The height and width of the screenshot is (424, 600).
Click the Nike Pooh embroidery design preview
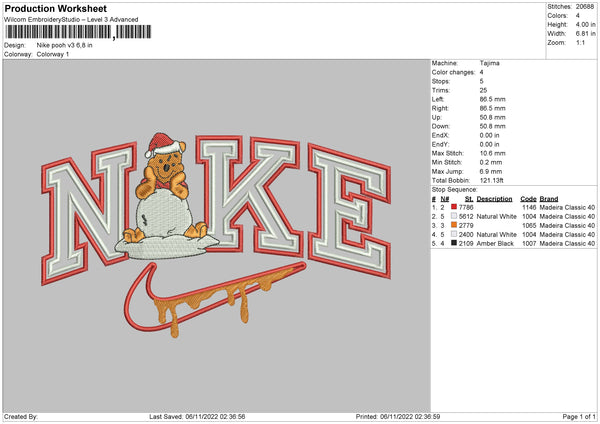coord(217,235)
